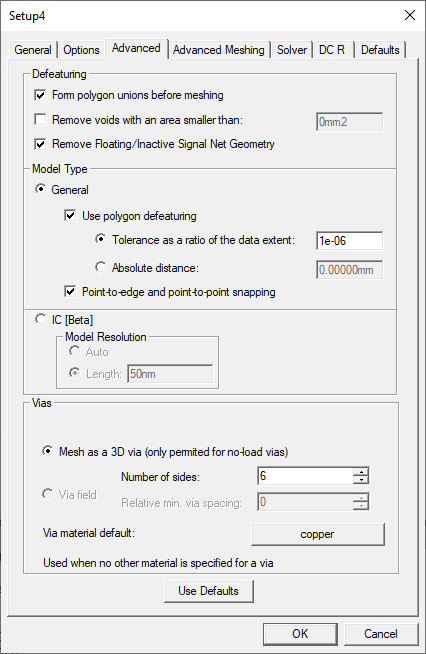Switch to the General tab
Image resolution: width=426 pixels, height=654 pixels.
click(33, 50)
